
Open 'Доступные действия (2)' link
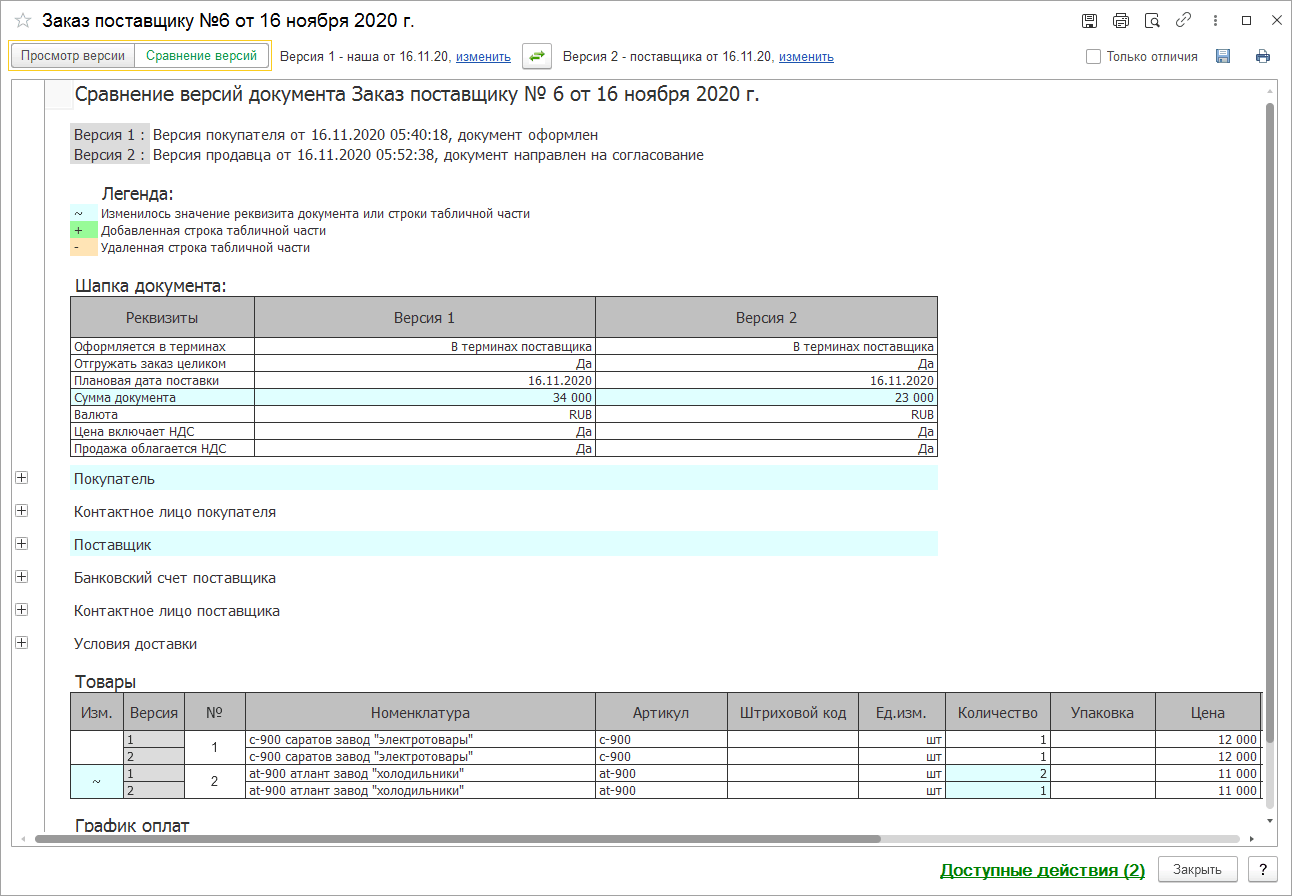(x=1042, y=870)
